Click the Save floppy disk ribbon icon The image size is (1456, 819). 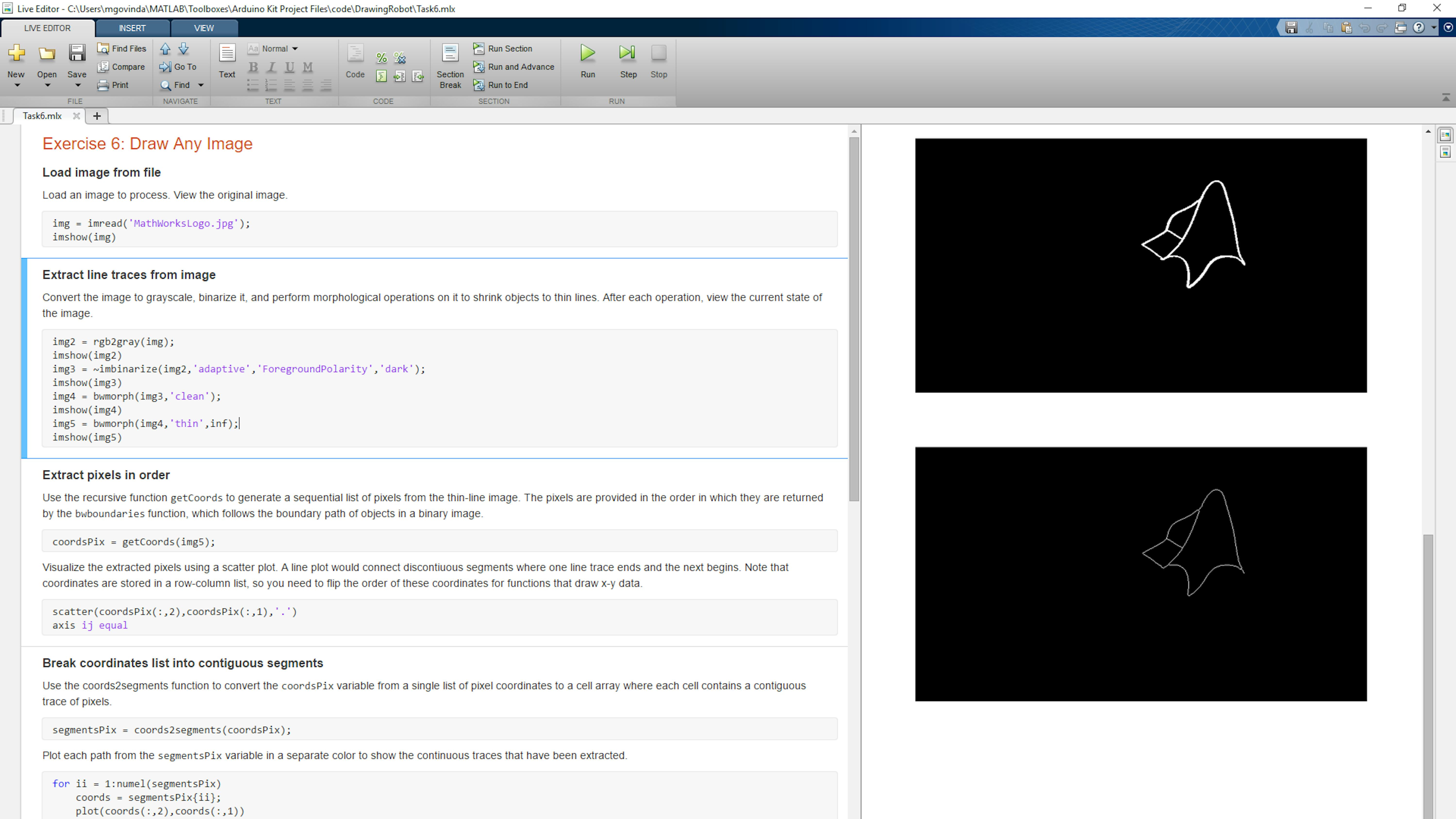(77, 53)
